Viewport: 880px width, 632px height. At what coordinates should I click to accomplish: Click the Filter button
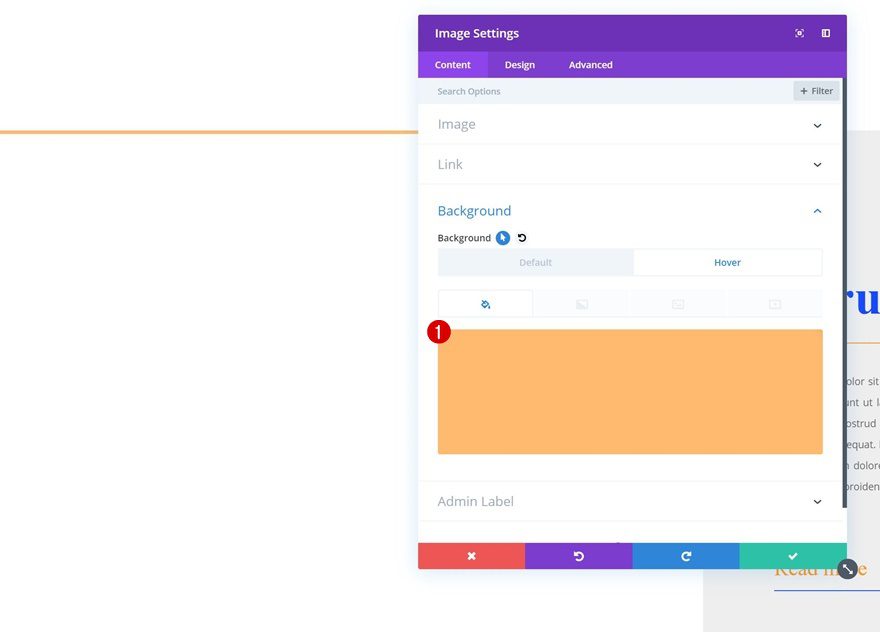[816, 90]
